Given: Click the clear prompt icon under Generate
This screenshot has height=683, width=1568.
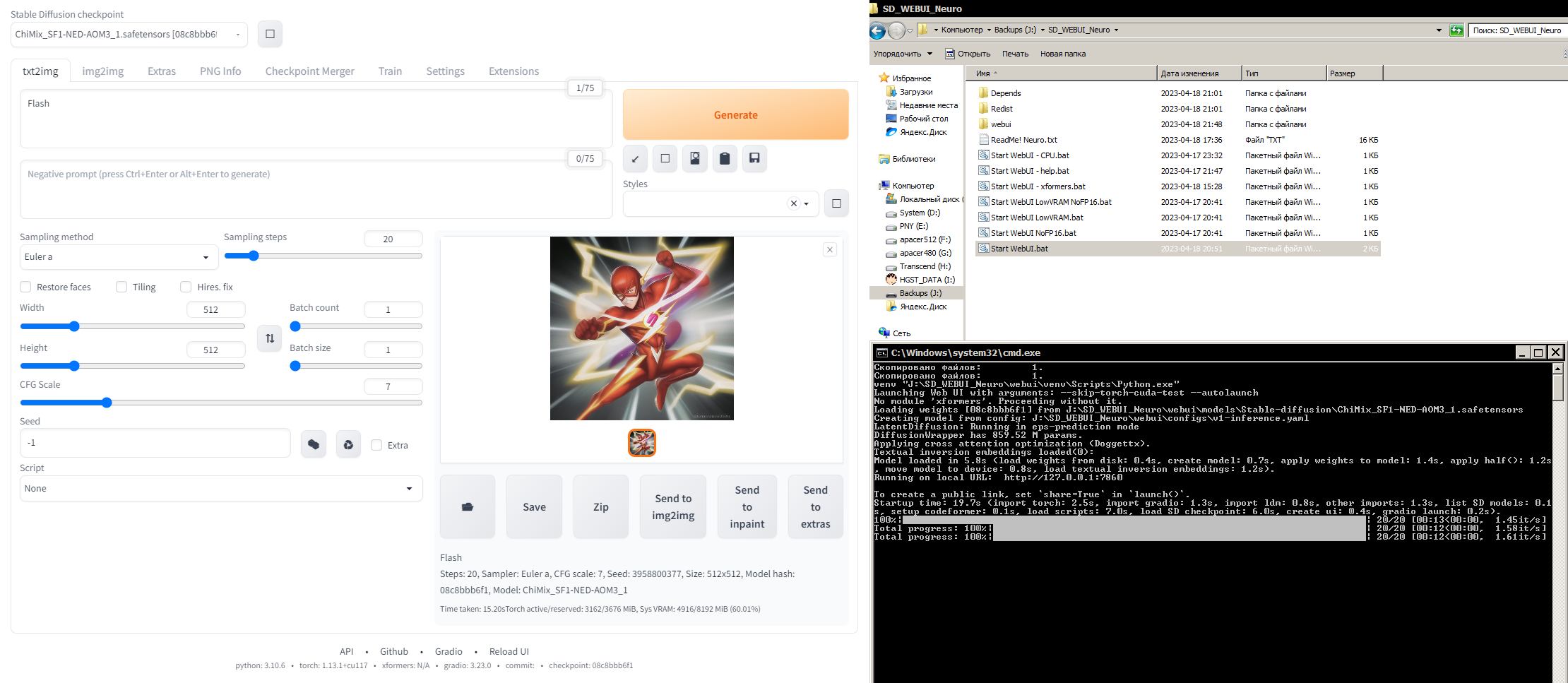Looking at the screenshot, I should [x=665, y=159].
